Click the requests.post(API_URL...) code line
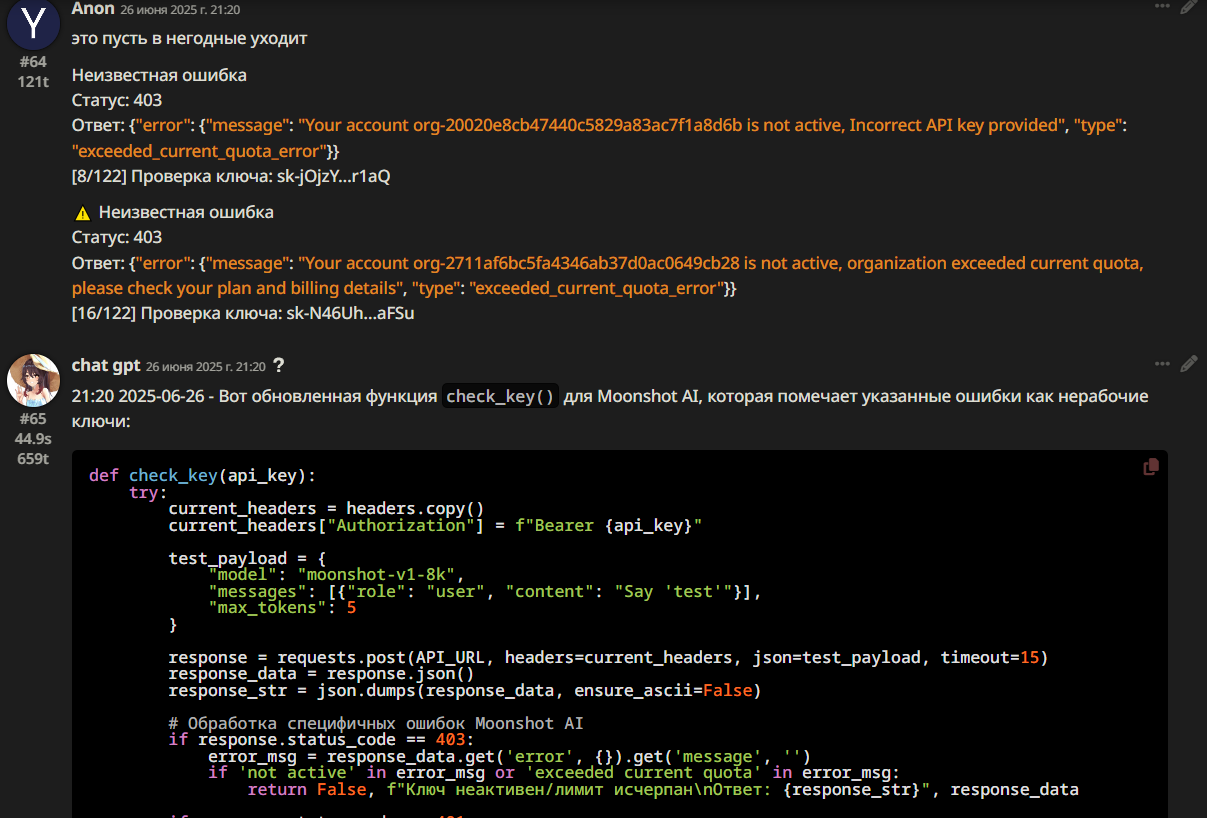1207x818 pixels. point(608,657)
